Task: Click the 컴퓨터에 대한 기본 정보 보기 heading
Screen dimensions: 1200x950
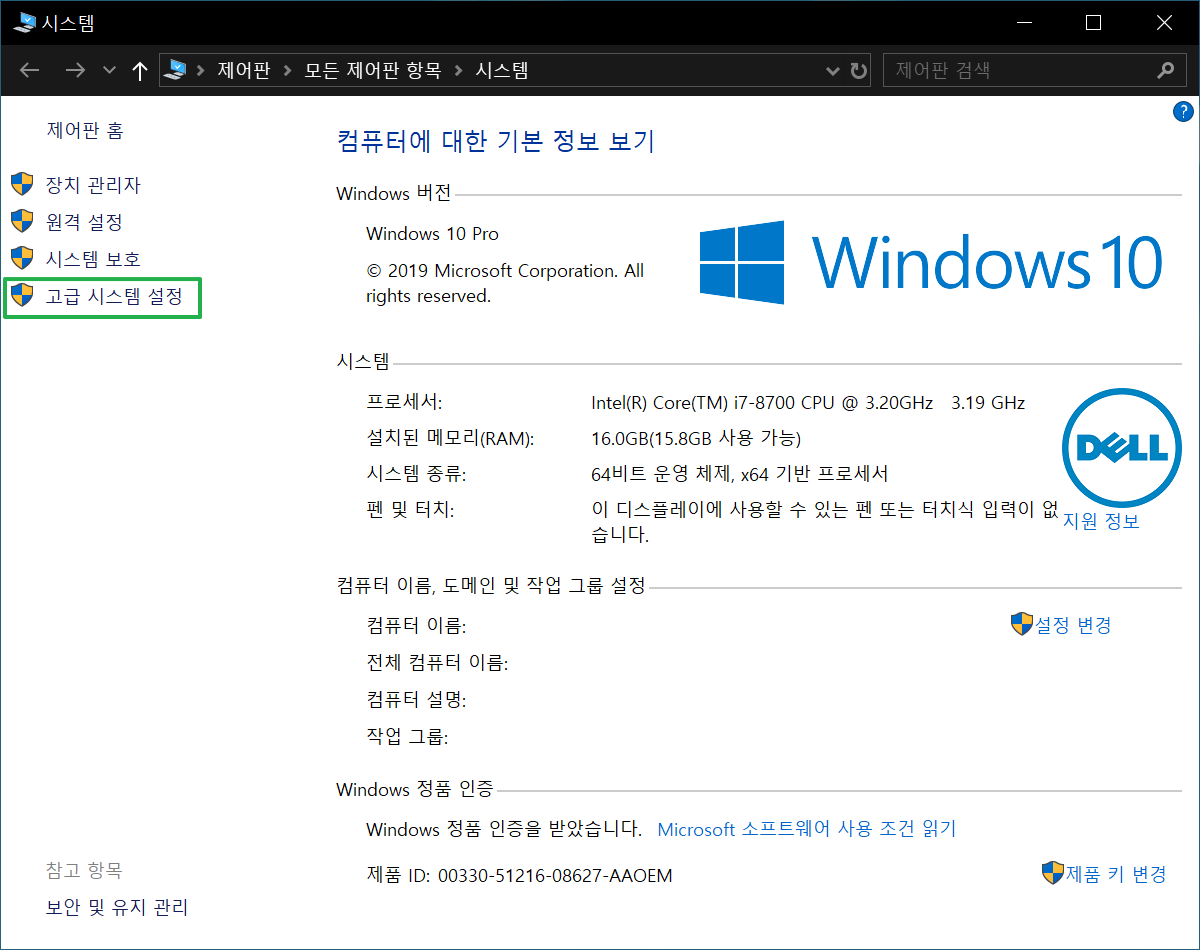Action: pyautogui.click(x=496, y=141)
